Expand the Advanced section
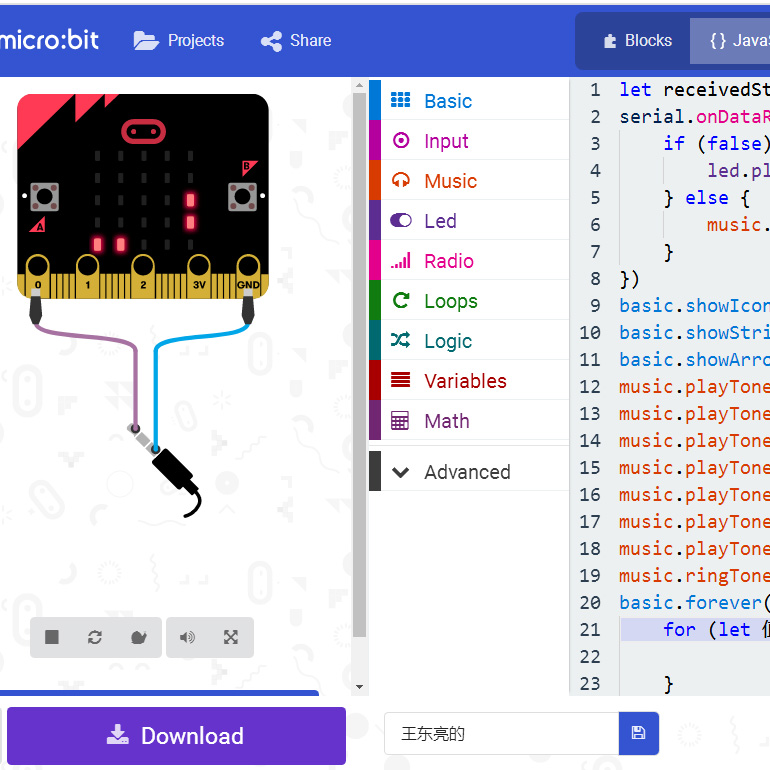This screenshot has width=770, height=770. click(x=466, y=472)
